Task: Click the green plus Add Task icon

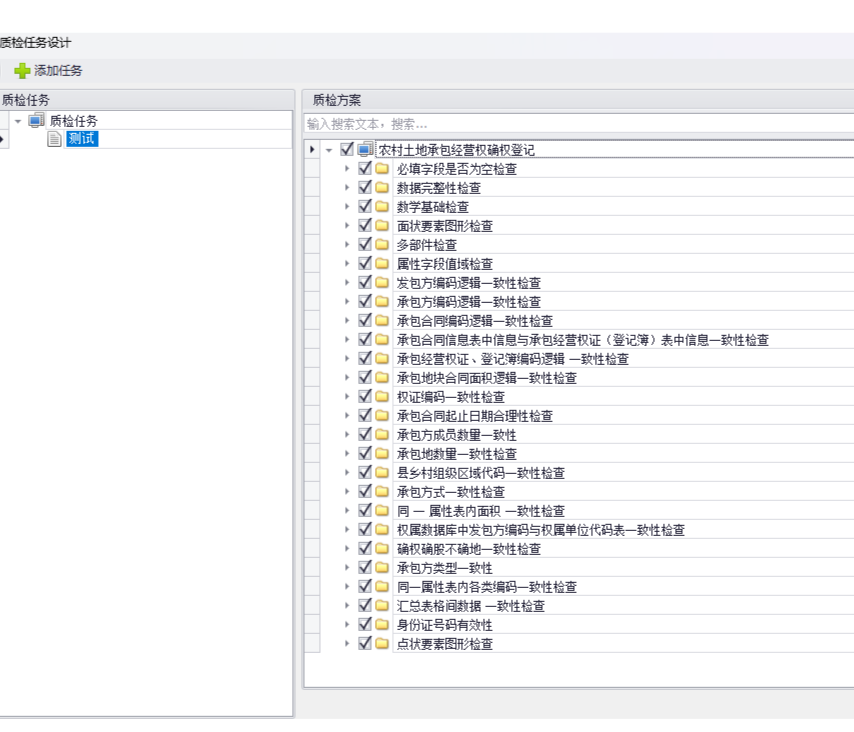Action: [22, 71]
